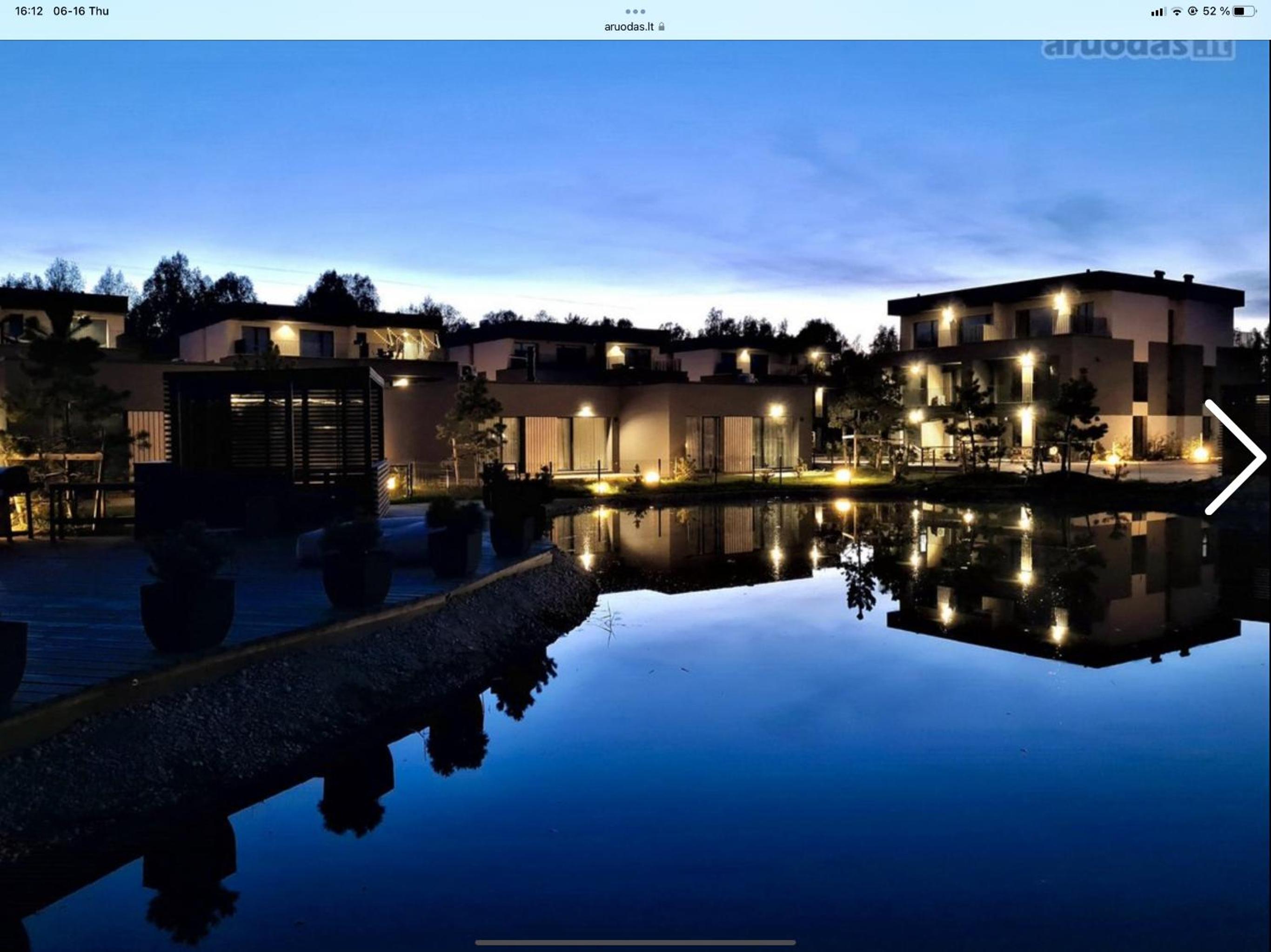Image resolution: width=1271 pixels, height=952 pixels.
Task: Tap the cellular signal bars icon
Action: tap(1158, 12)
